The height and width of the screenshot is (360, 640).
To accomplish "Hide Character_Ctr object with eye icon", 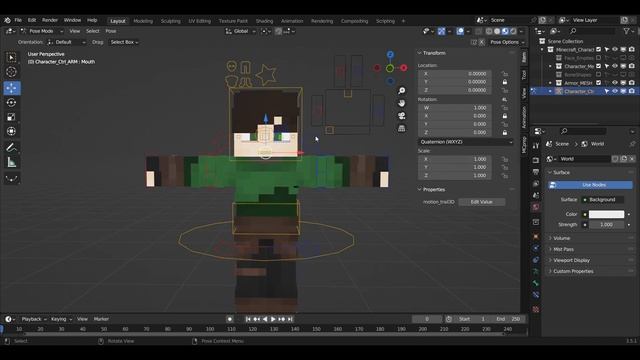I will [x=615, y=91].
